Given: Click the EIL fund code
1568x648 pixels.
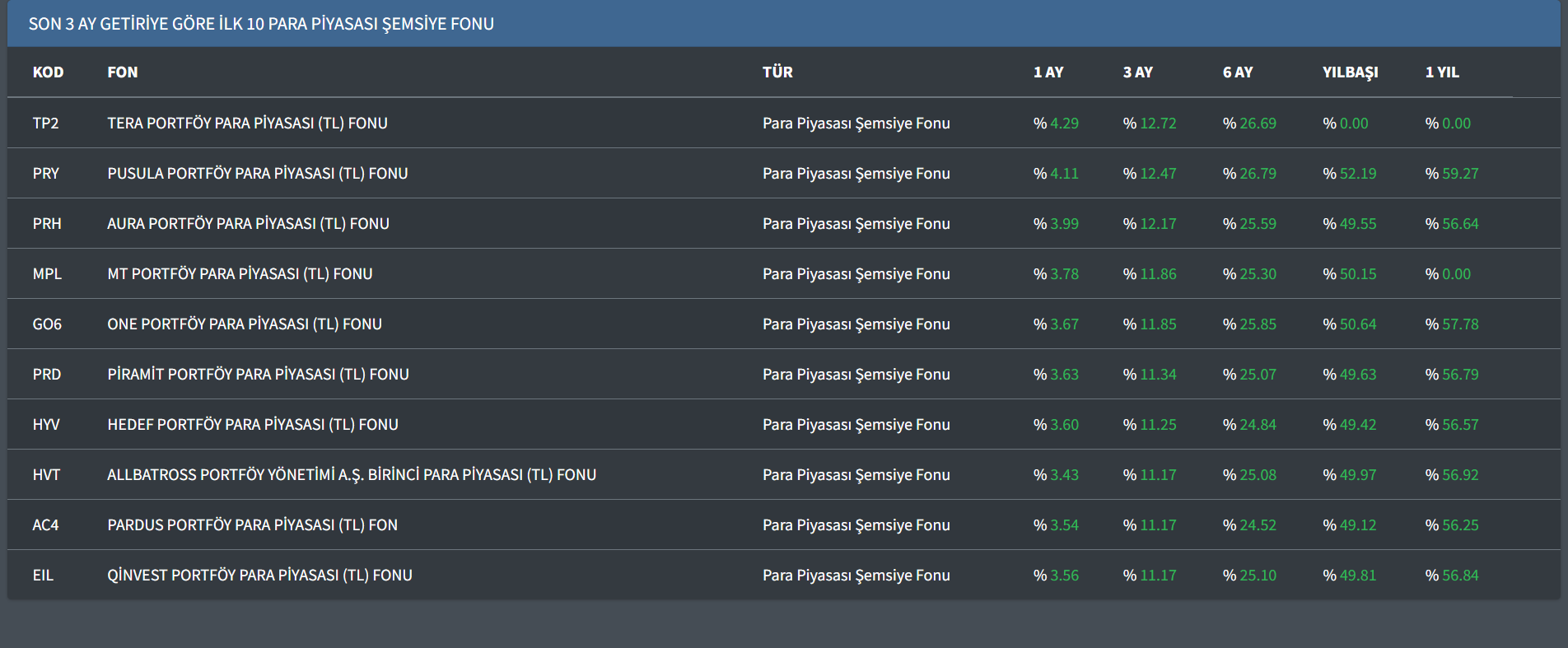Looking at the screenshot, I should pos(43,576).
